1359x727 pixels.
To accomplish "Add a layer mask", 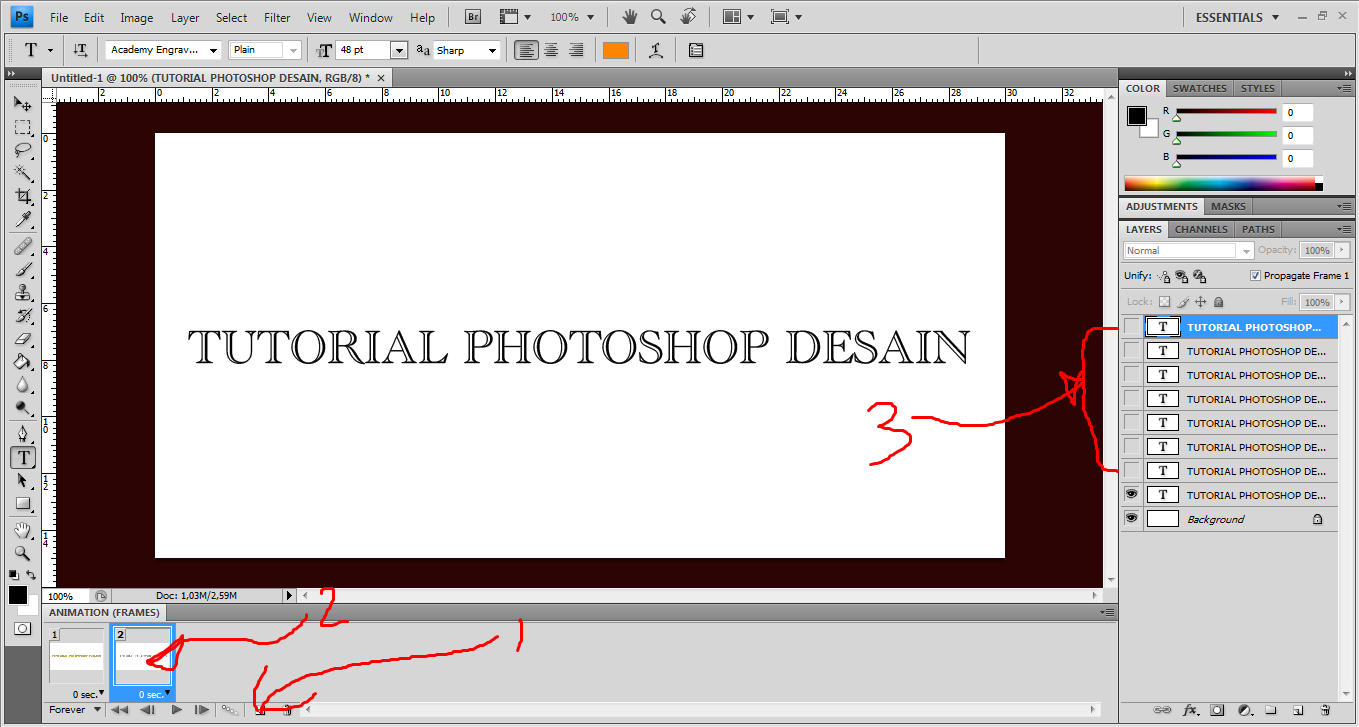I will click(x=1217, y=710).
